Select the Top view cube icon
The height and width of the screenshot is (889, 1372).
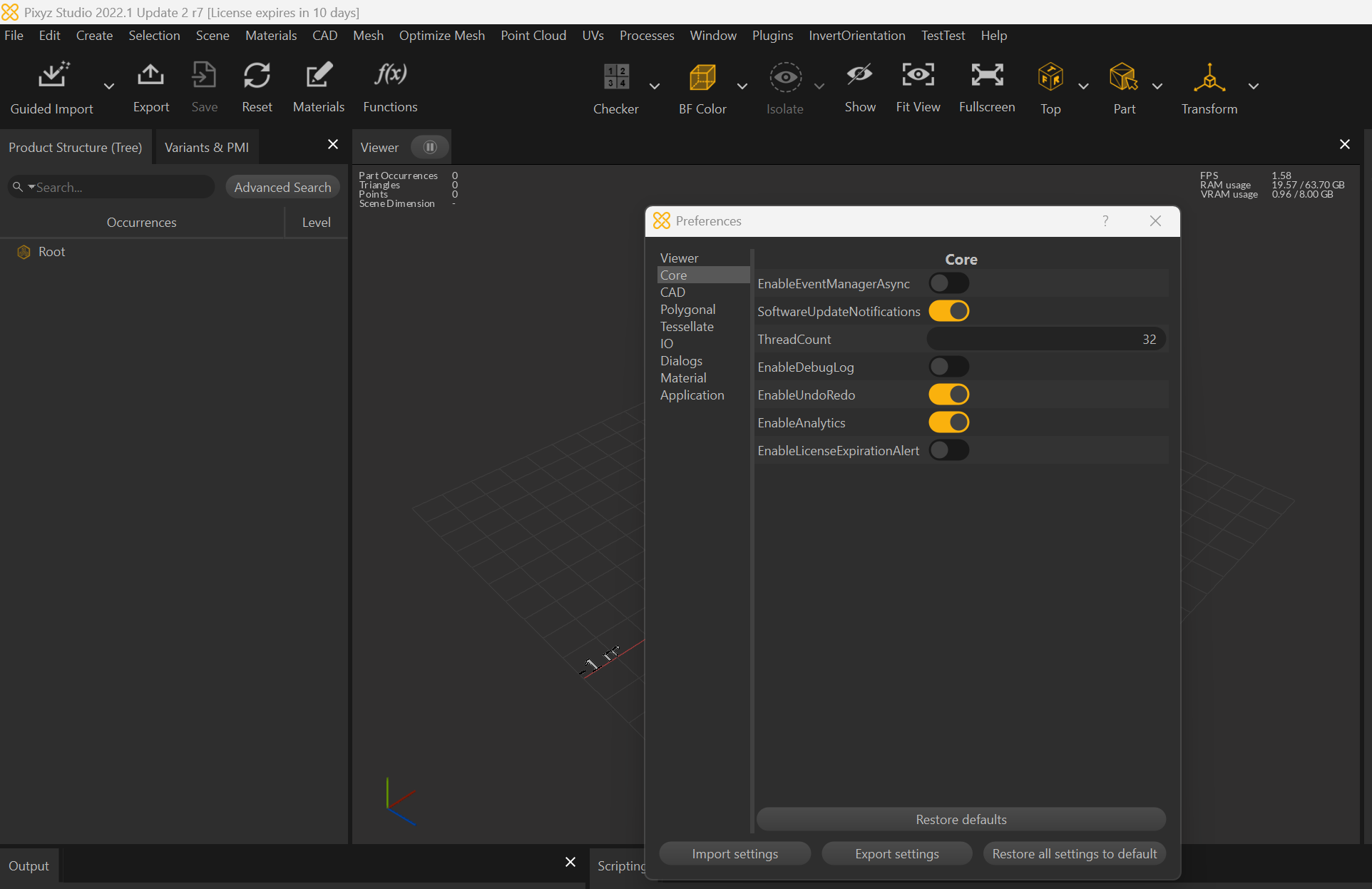[1050, 77]
